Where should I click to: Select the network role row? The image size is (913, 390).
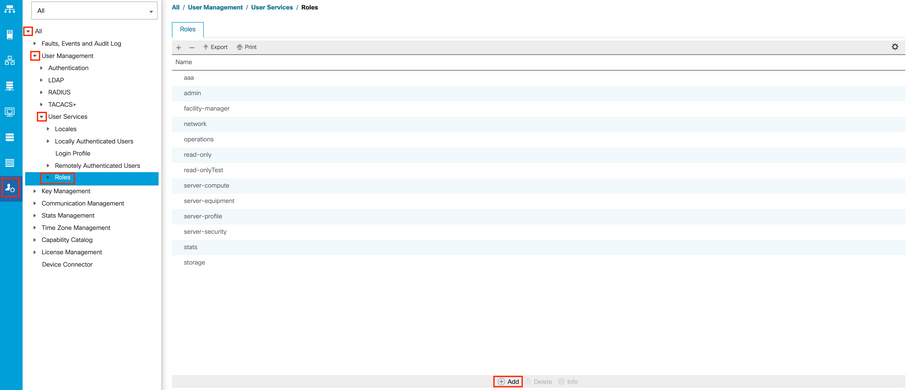[x=539, y=124]
